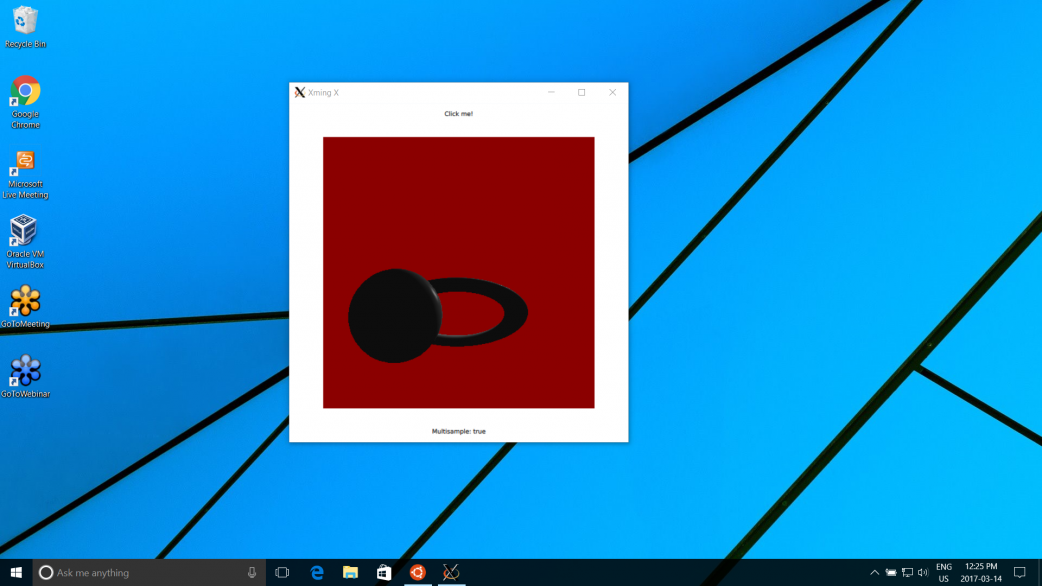Open the ENG US language selector
The width and height of the screenshot is (1042, 586).
pos(943,572)
